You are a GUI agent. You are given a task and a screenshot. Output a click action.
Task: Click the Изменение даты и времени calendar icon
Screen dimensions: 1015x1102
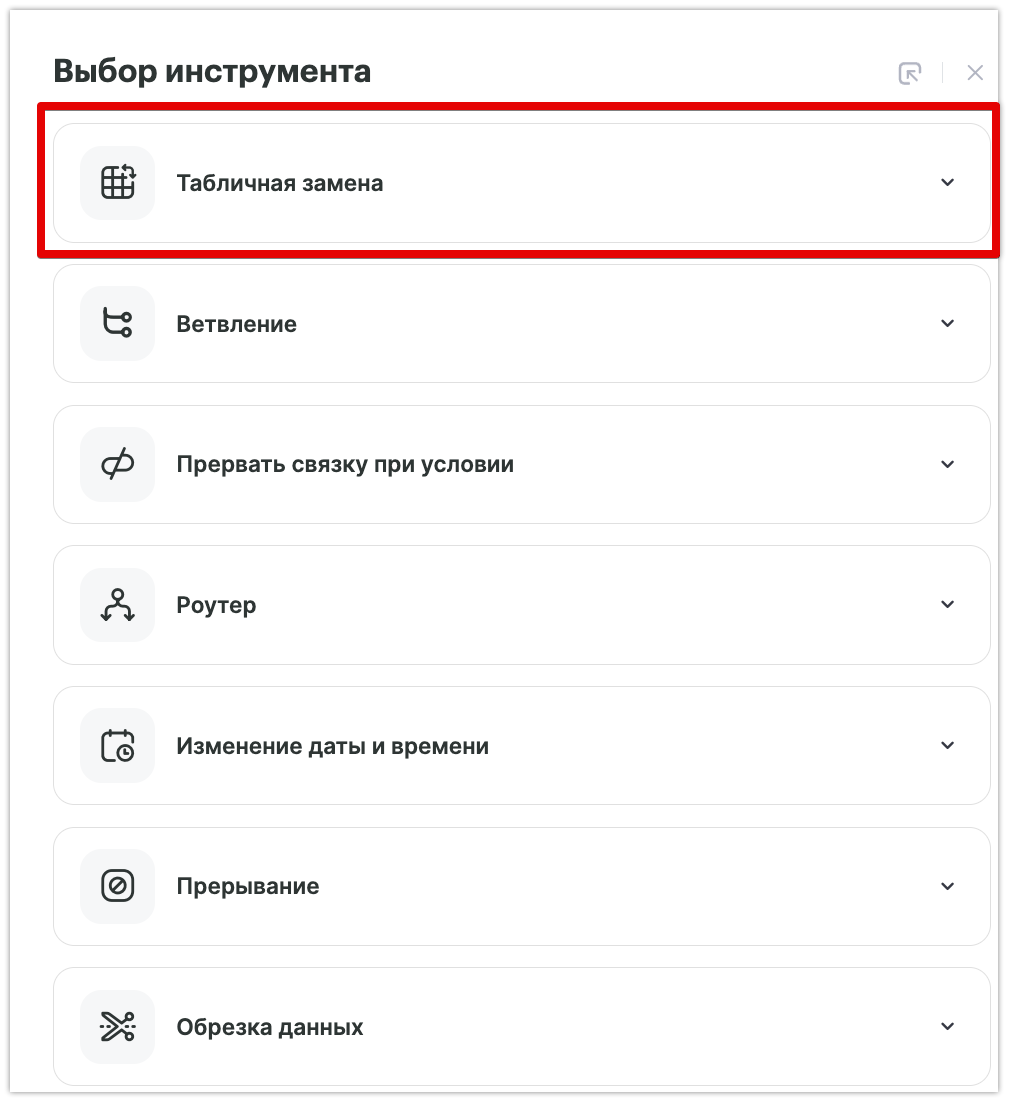pyautogui.click(x=118, y=746)
